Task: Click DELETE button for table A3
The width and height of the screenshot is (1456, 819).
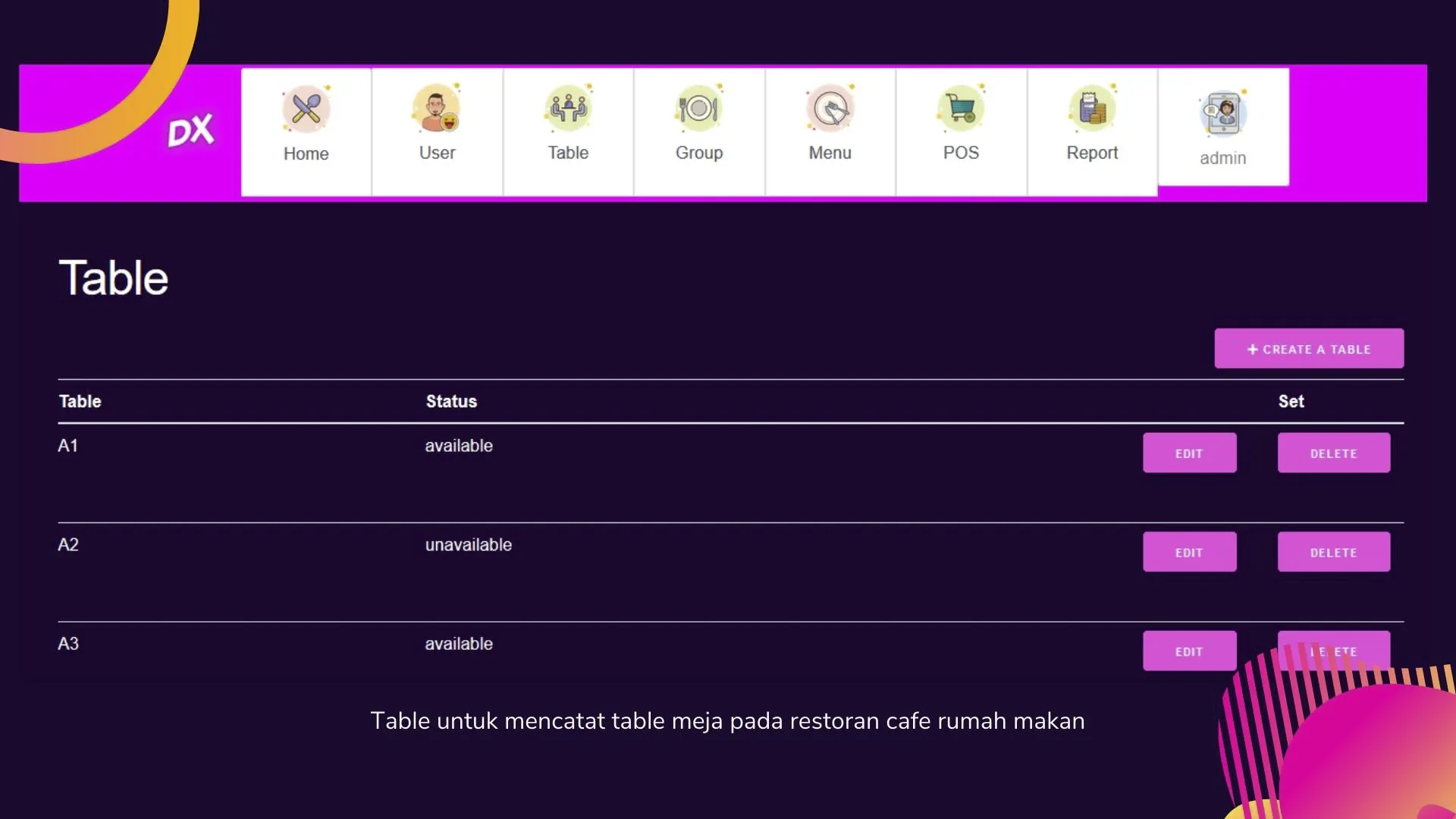Action: (1333, 651)
